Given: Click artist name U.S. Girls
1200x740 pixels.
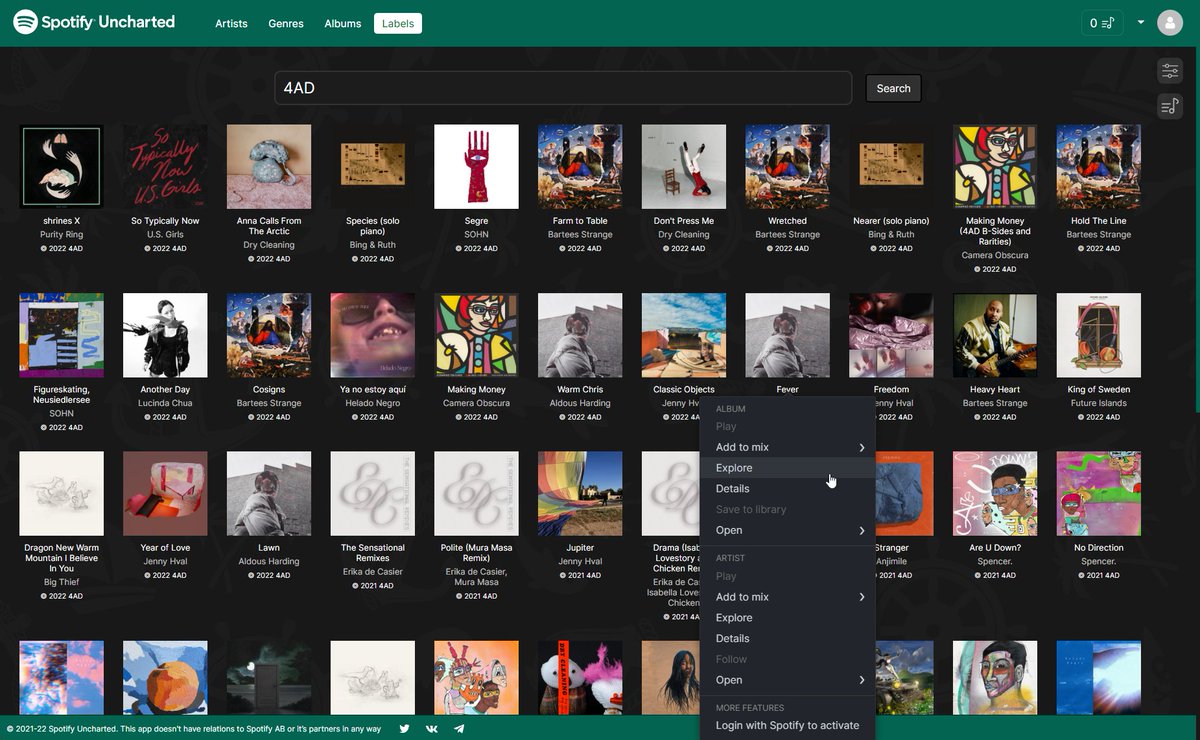Looking at the screenshot, I should coord(165,235).
